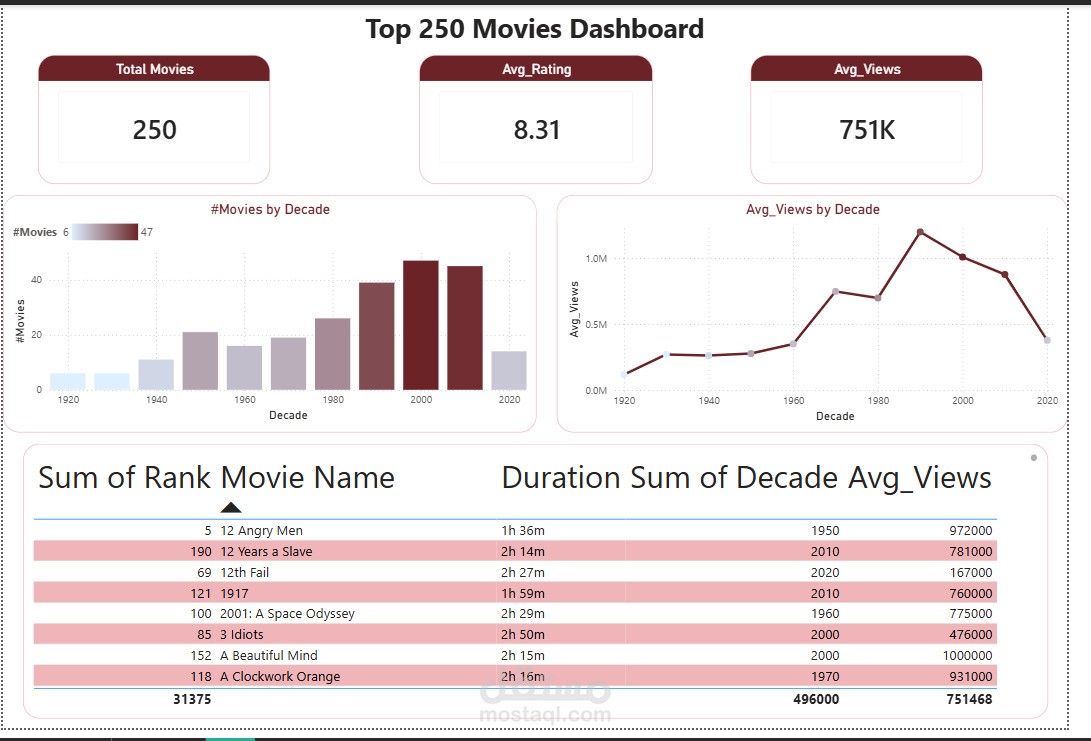Select the 12 Angry Men row
1091x741 pixels.
coord(515,530)
